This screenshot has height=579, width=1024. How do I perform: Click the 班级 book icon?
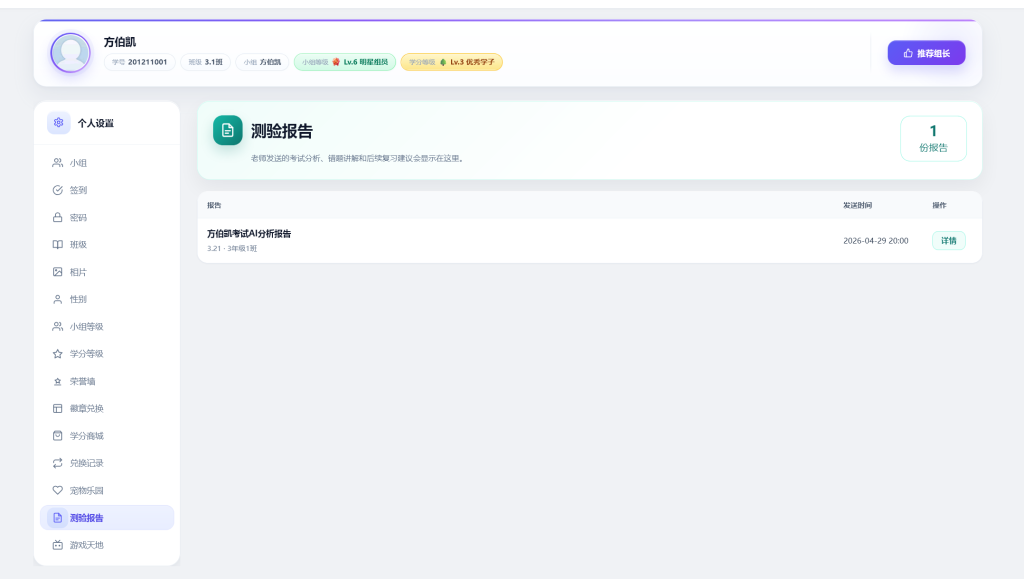(x=57, y=245)
